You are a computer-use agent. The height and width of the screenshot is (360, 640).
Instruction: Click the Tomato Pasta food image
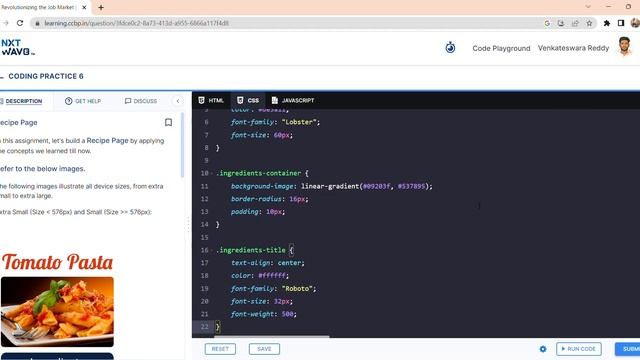(x=57, y=312)
